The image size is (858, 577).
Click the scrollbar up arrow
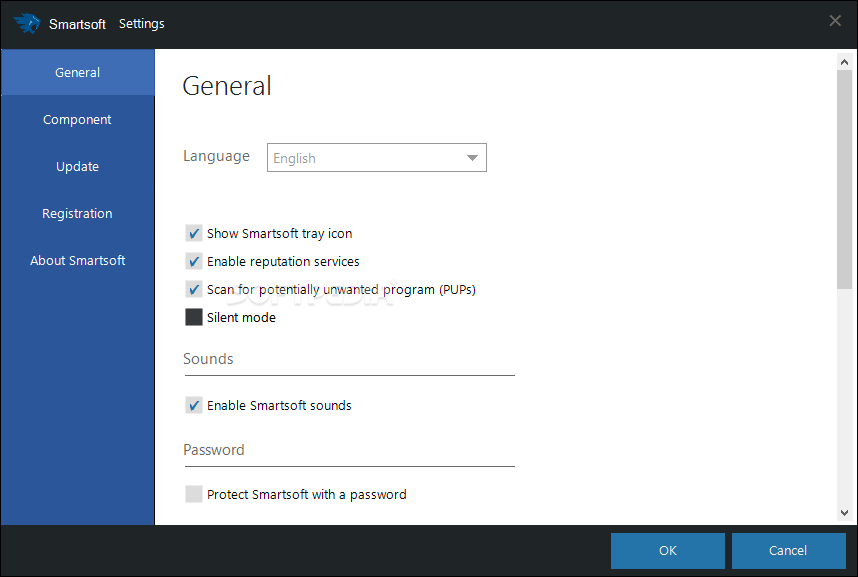tap(844, 62)
